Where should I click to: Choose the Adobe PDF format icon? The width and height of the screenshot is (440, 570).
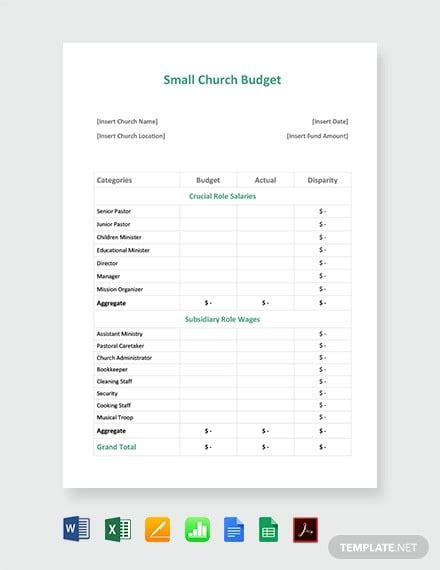[x=305, y=530]
